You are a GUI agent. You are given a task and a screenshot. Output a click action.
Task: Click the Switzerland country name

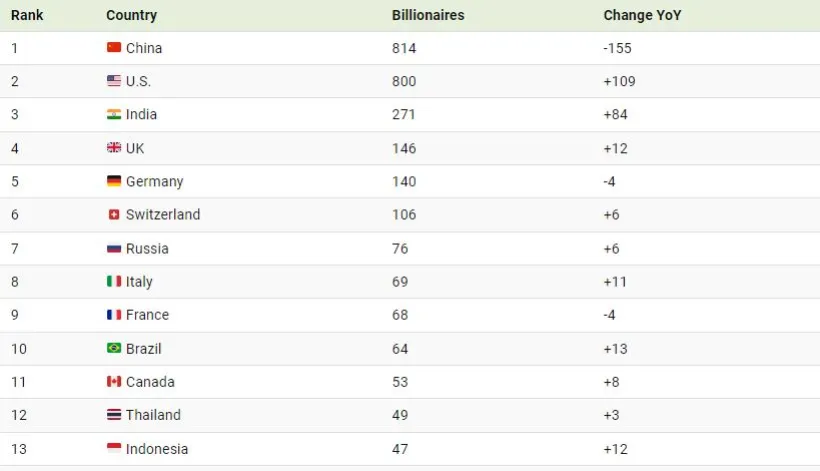coord(163,215)
